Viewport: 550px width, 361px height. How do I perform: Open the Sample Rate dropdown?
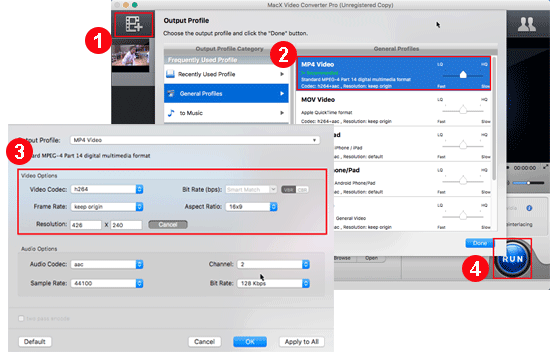point(107,283)
